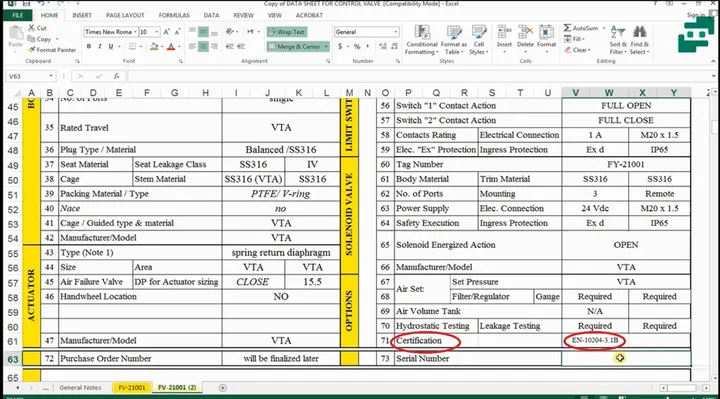Open the number format General dropdown

click(396, 32)
